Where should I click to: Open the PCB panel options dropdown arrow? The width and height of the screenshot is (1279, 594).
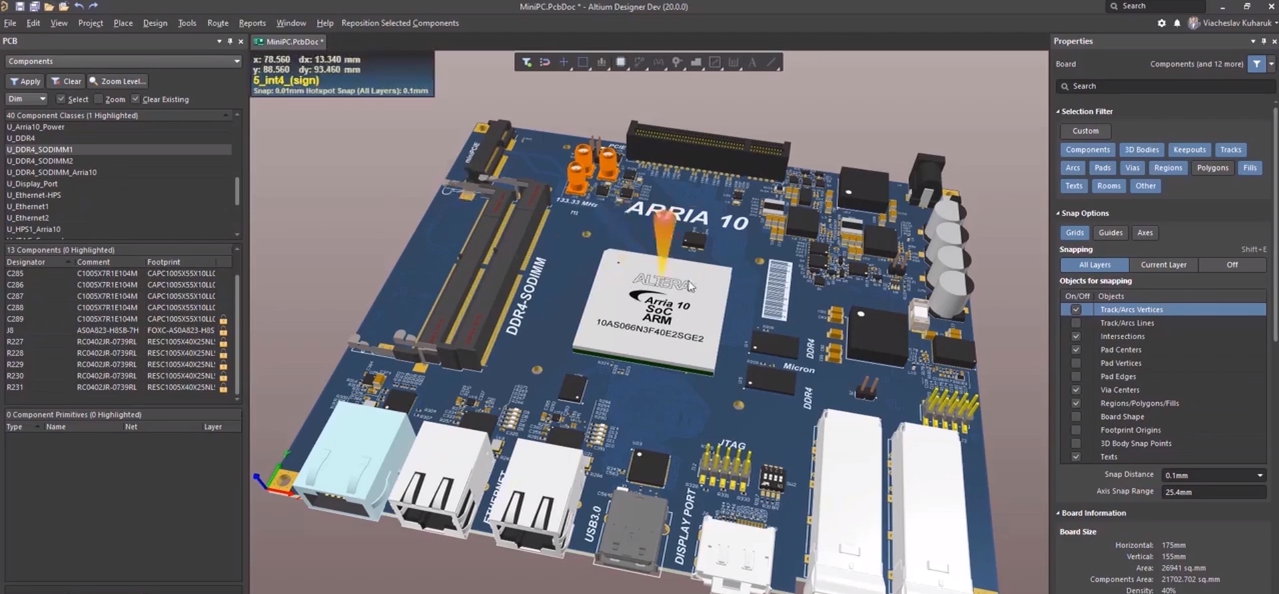click(x=219, y=41)
